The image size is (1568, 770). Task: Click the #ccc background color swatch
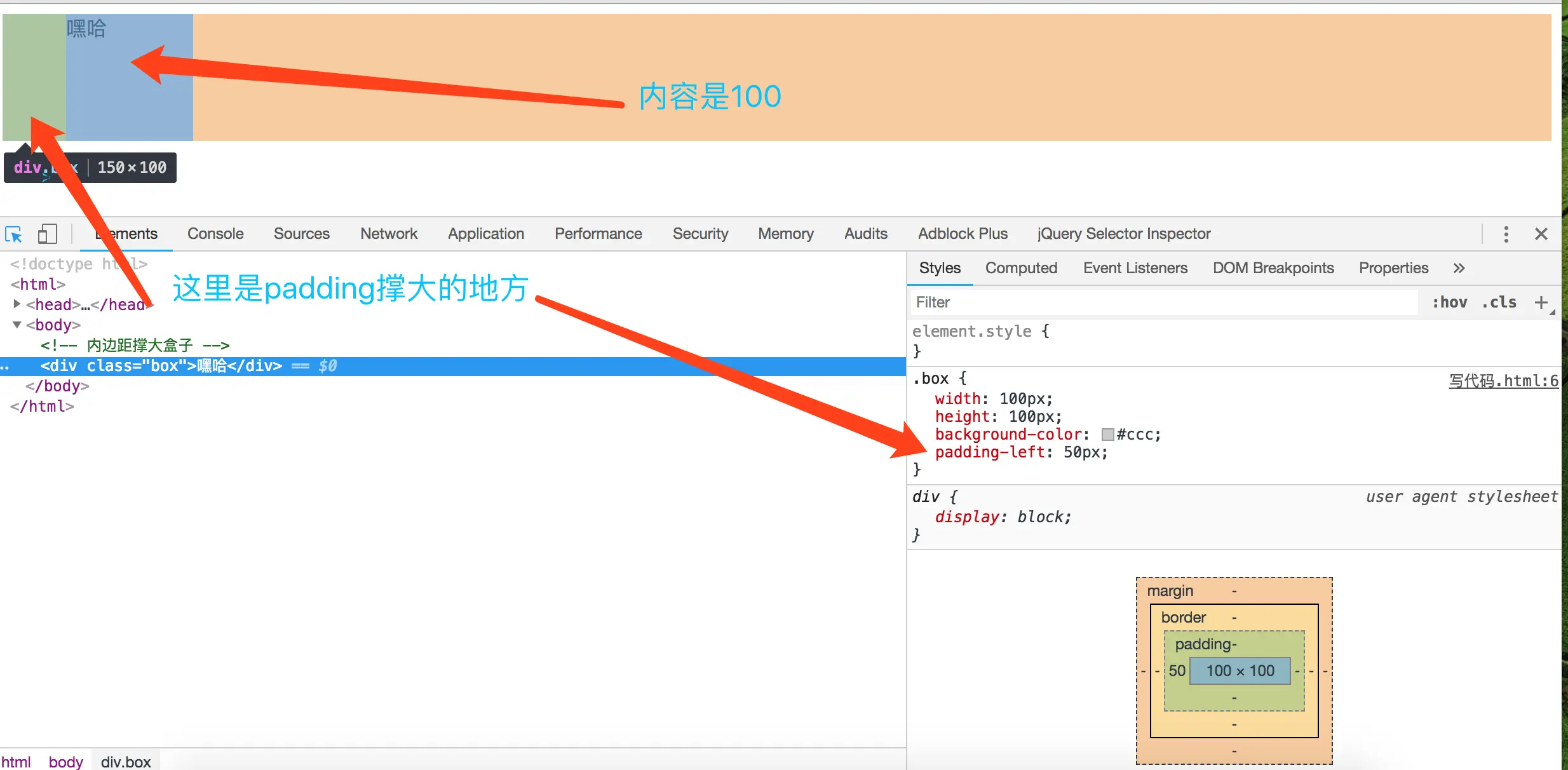coord(1107,435)
